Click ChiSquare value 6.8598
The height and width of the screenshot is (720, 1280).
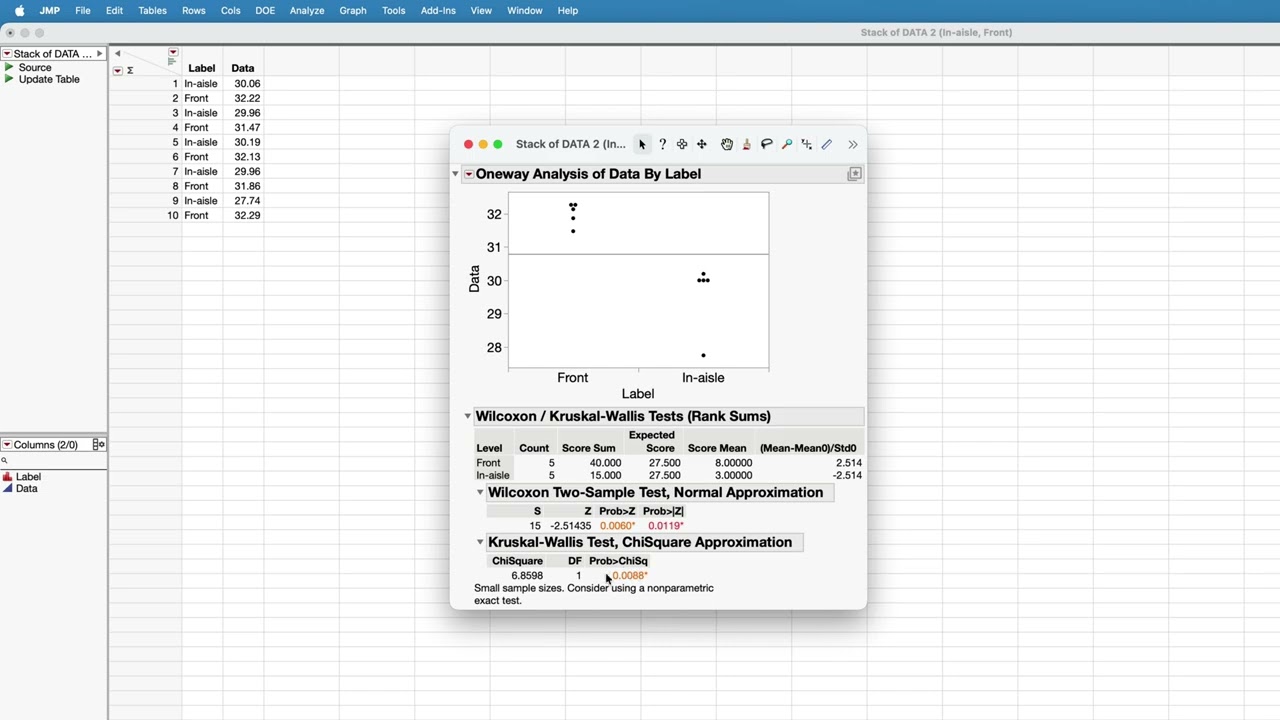click(527, 576)
